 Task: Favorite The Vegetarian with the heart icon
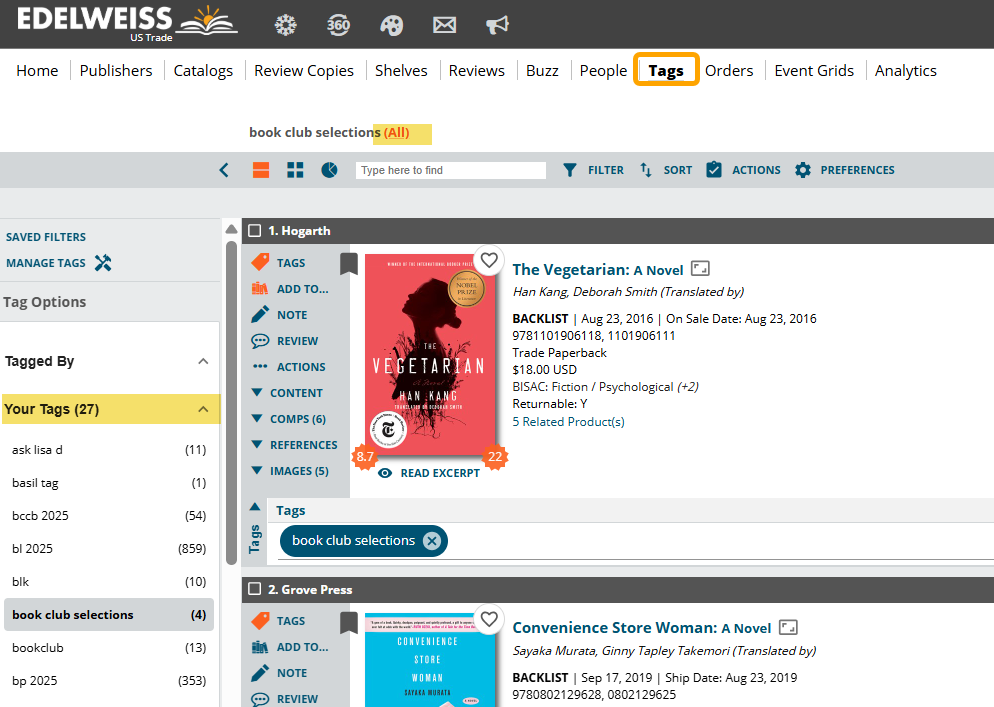pyautogui.click(x=488, y=260)
